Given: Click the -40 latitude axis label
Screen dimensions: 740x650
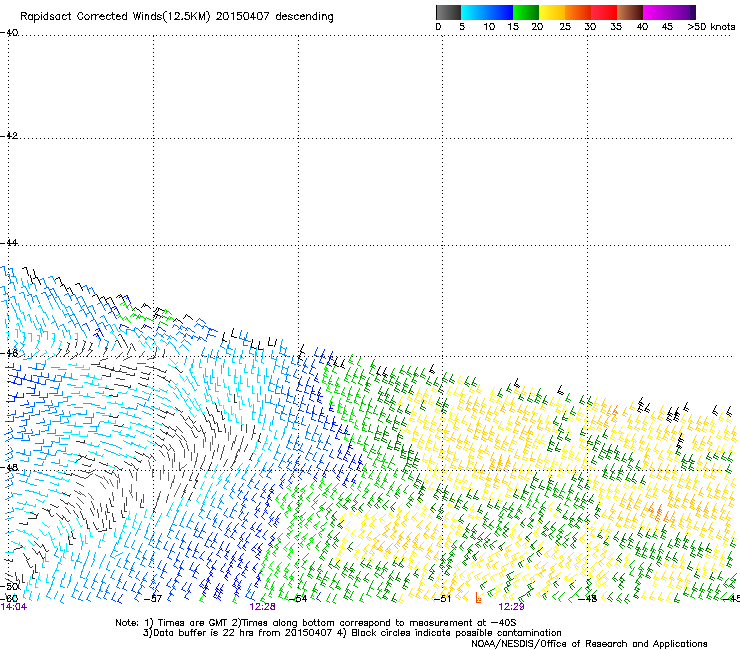Looking at the screenshot, I should pyautogui.click(x=9, y=33).
